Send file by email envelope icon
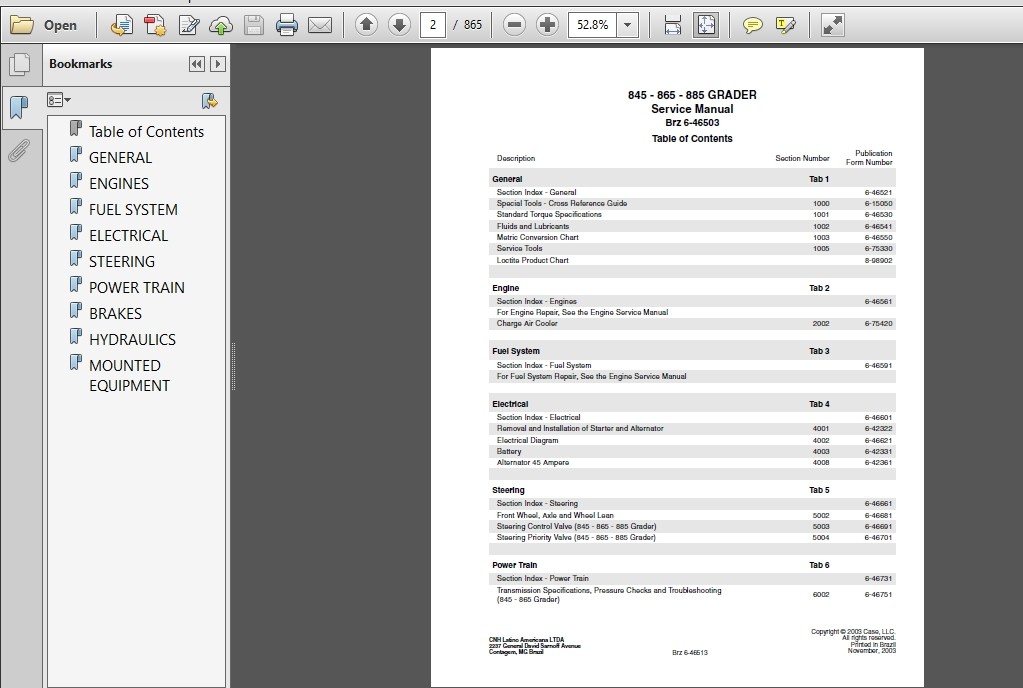Viewport: 1023px width, 688px height. (x=320, y=25)
